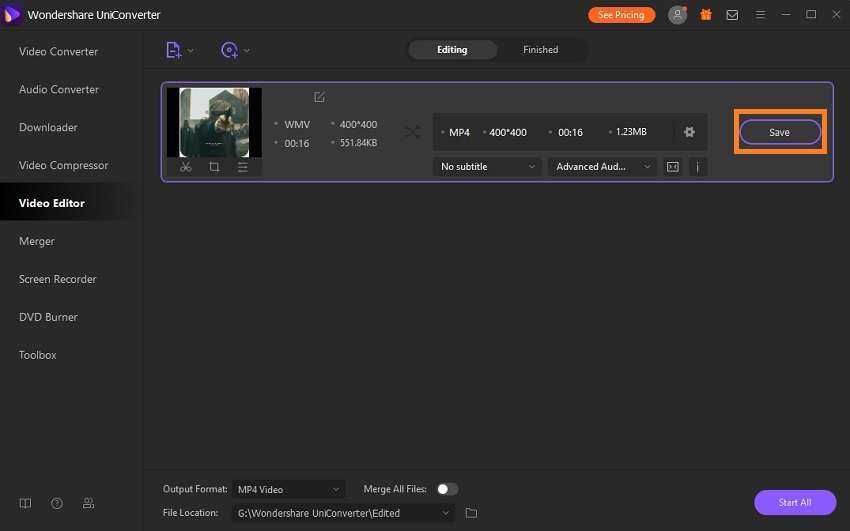The width and height of the screenshot is (850, 531).
Task: Open the hamburger menu icon
Action: pyautogui.click(x=761, y=15)
